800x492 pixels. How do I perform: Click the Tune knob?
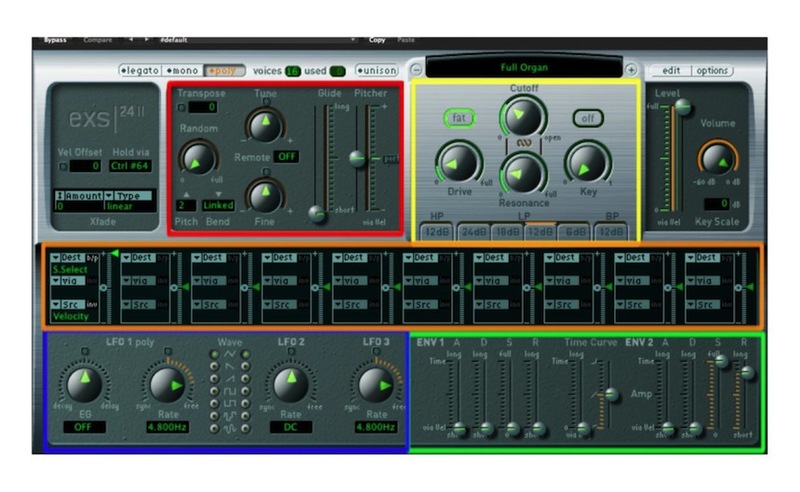tap(264, 125)
